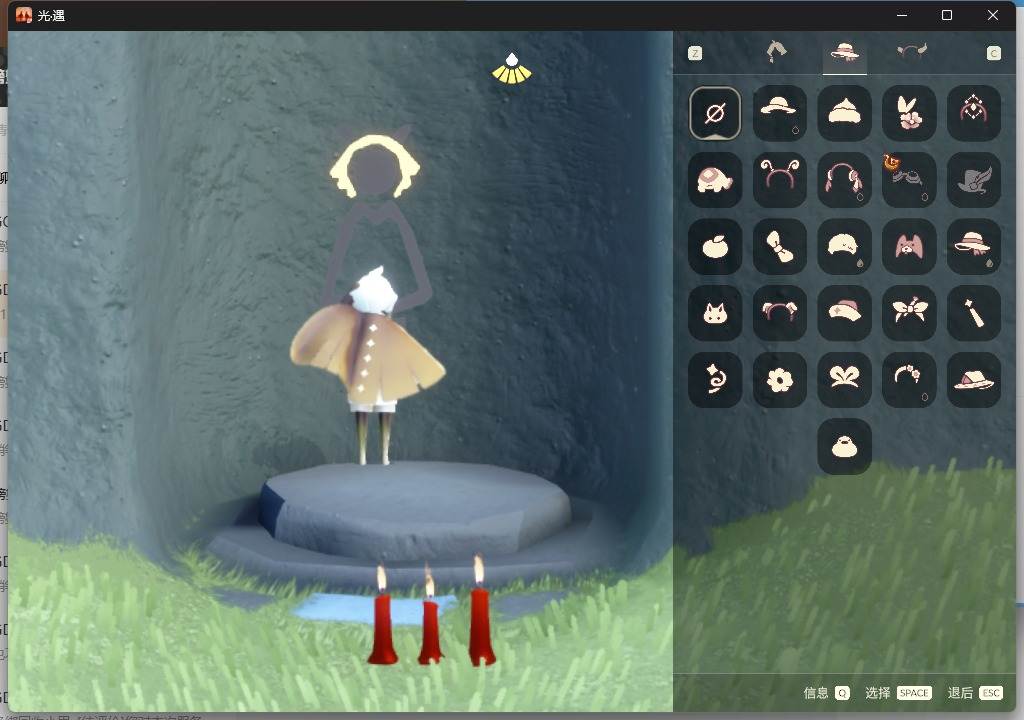Select the sun hat with red ribbon
This screenshot has height=720, width=1024.
point(974,246)
